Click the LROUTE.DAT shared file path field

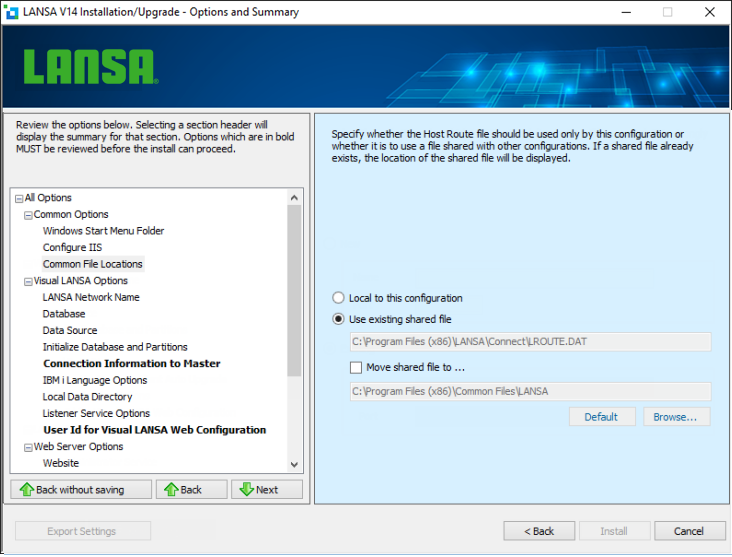coord(530,342)
